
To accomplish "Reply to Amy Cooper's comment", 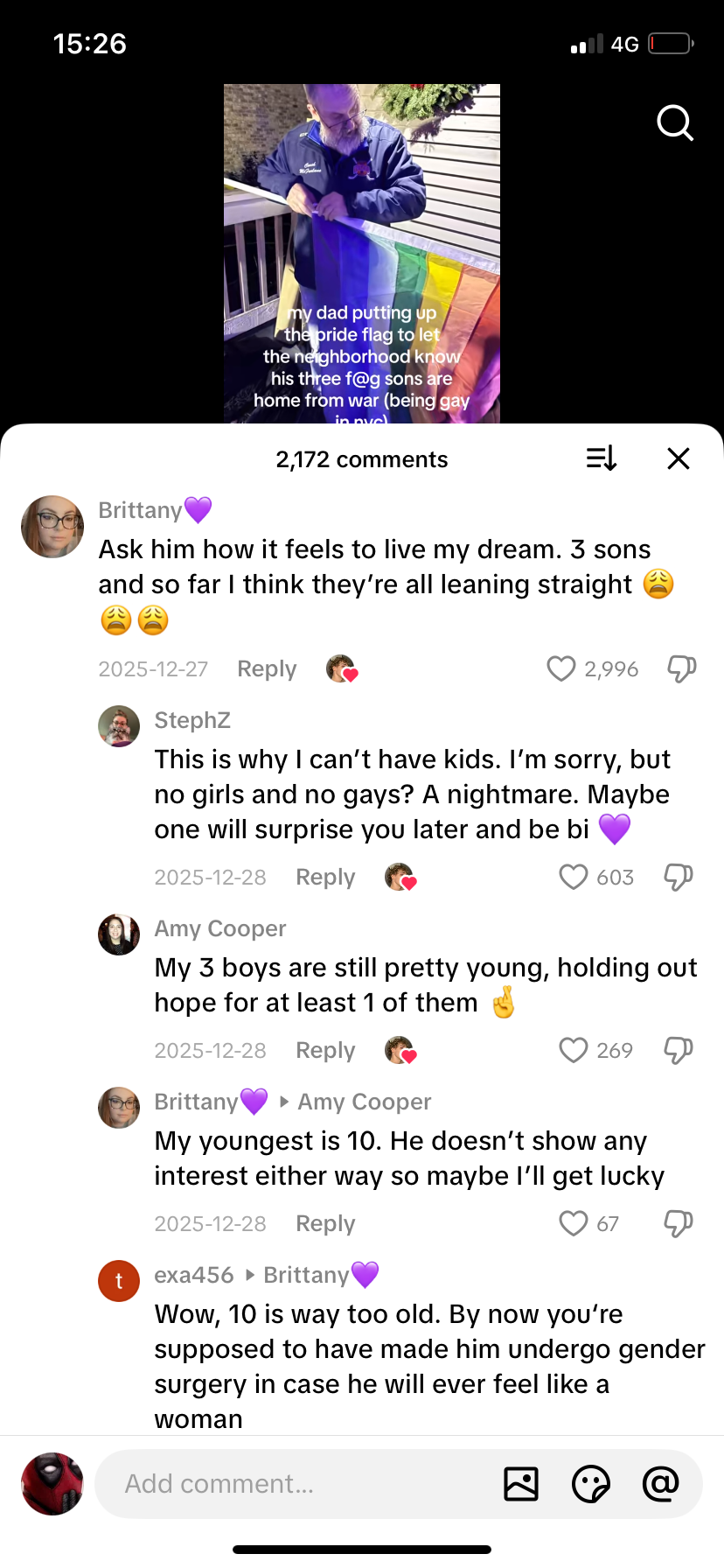I will 325,1051.
